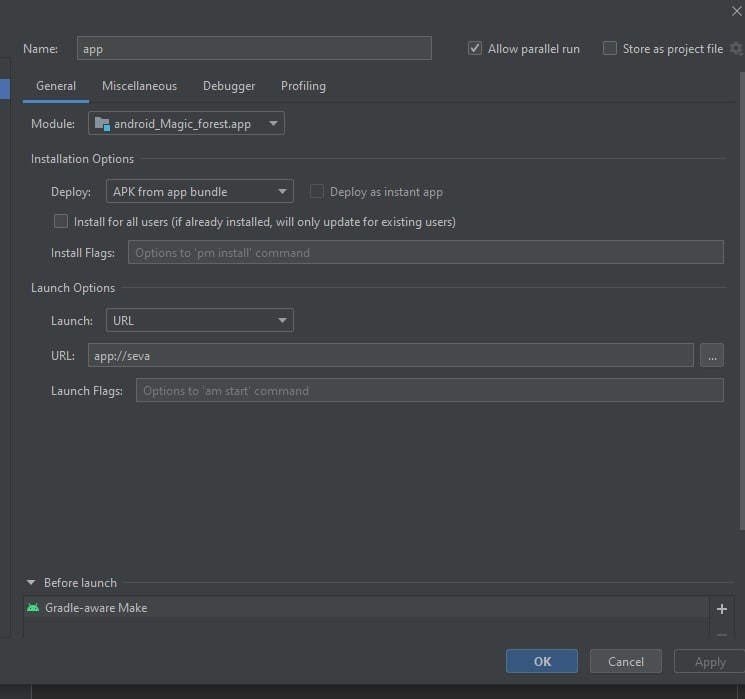Switch to the General tab
The width and height of the screenshot is (745, 699).
(56, 86)
